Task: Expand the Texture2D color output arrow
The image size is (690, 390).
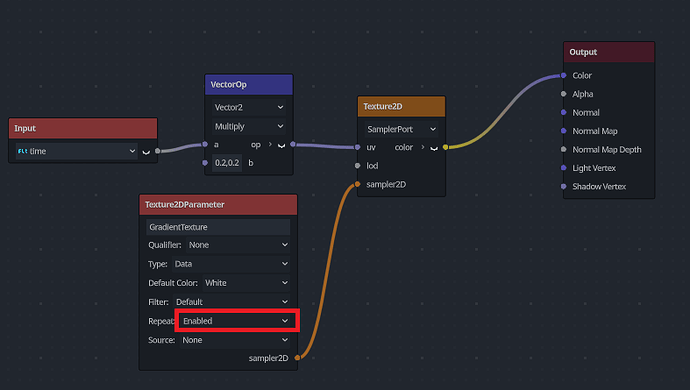Action: point(423,147)
